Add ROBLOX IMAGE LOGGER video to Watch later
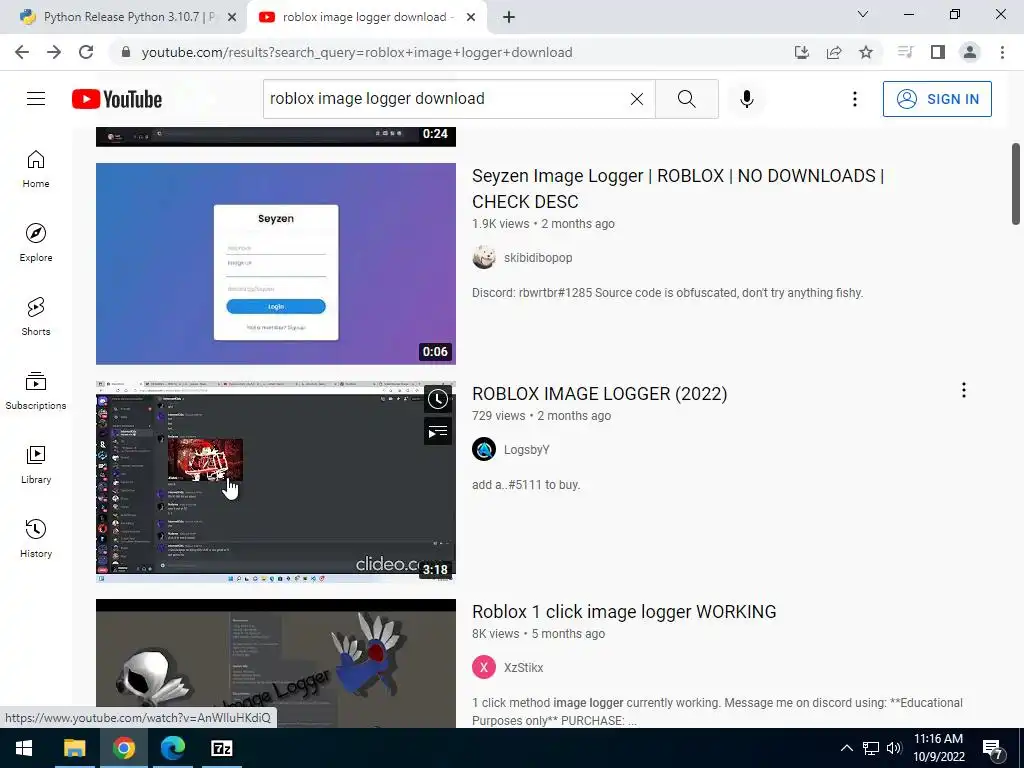Screen dimensions: 1024x768 [x=438, y=399]
